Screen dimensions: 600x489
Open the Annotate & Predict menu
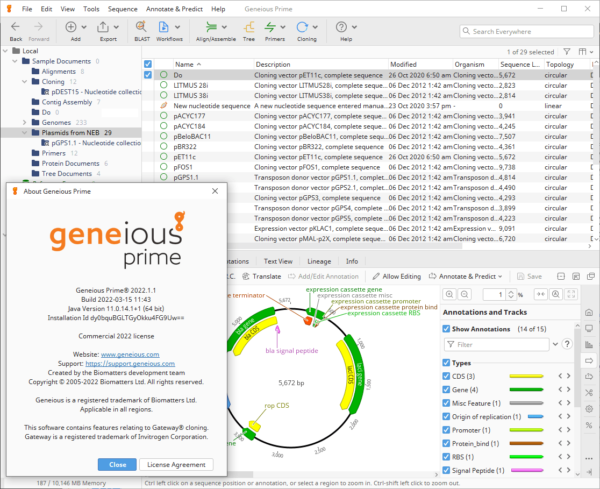click(174, 9)
